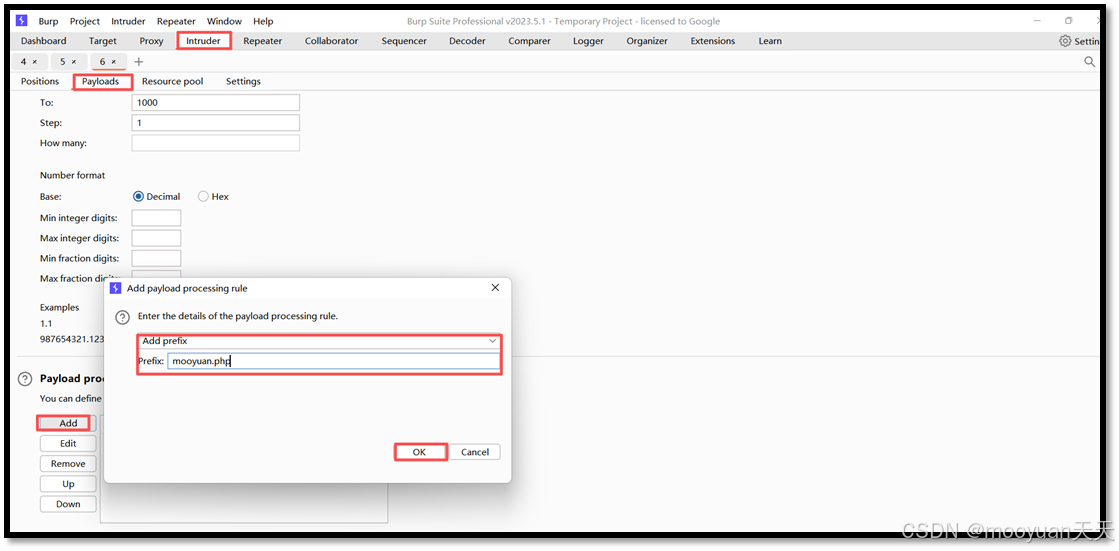Screen dimensions: 1119x551
Task: Open the Settings gear icon
Action: (x=1065, y=41)
